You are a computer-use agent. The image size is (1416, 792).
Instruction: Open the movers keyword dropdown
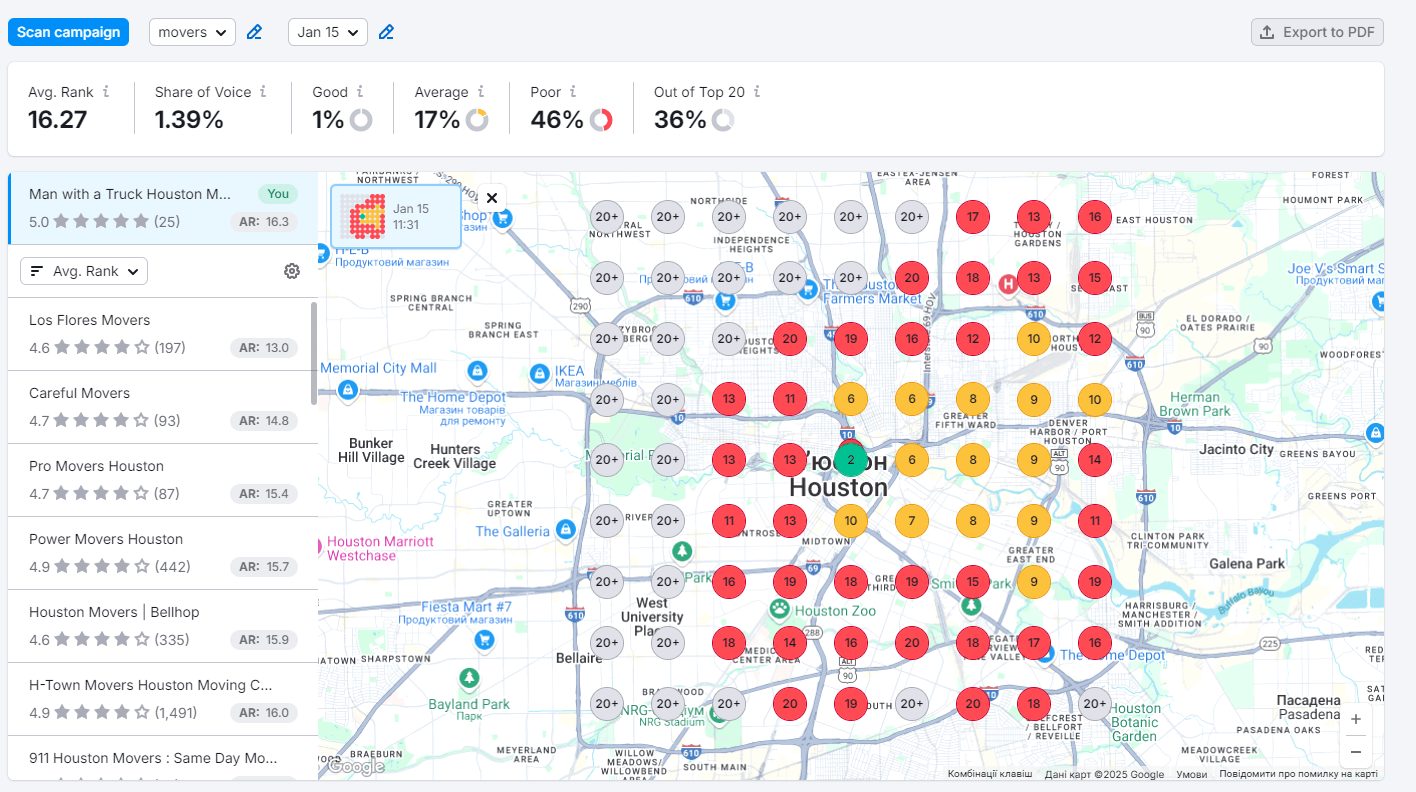click(x=192, y=32)
